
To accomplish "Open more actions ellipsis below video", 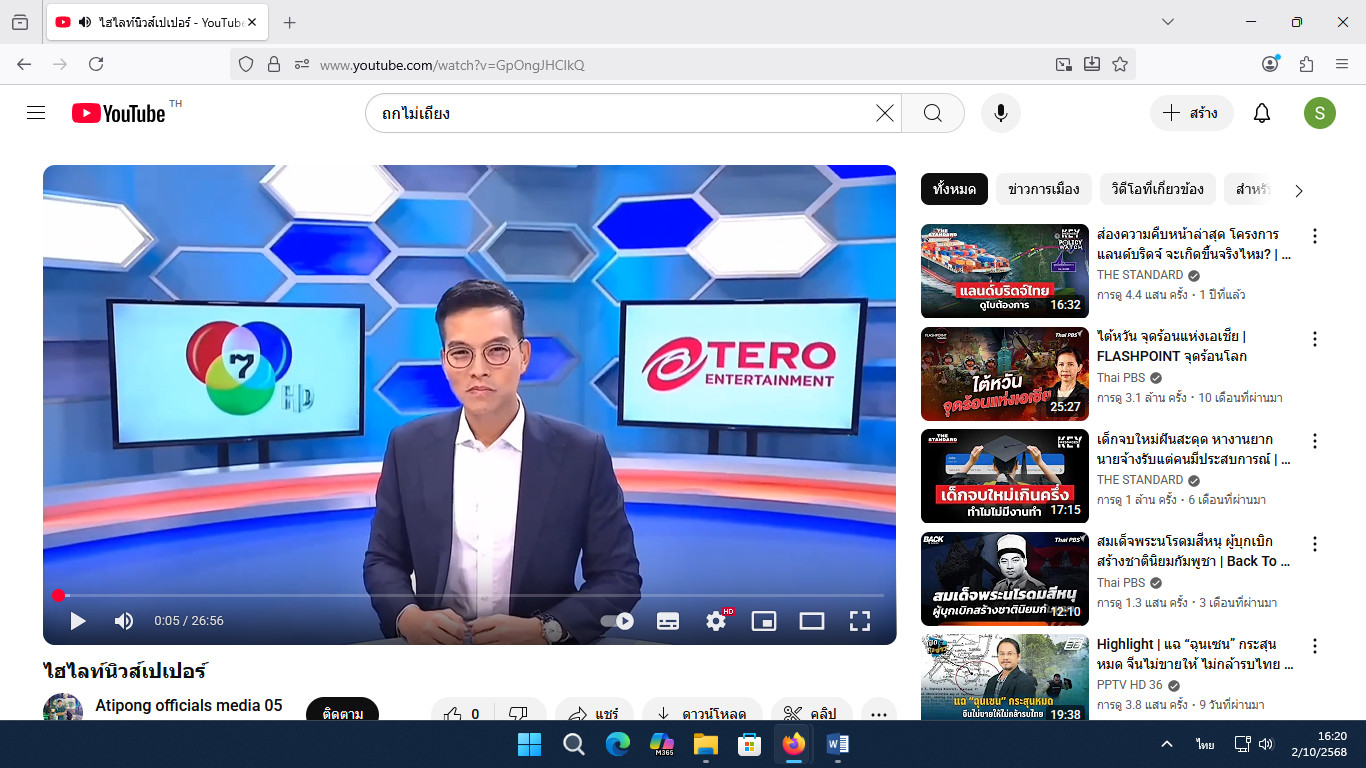I will (x=879, y=714).
